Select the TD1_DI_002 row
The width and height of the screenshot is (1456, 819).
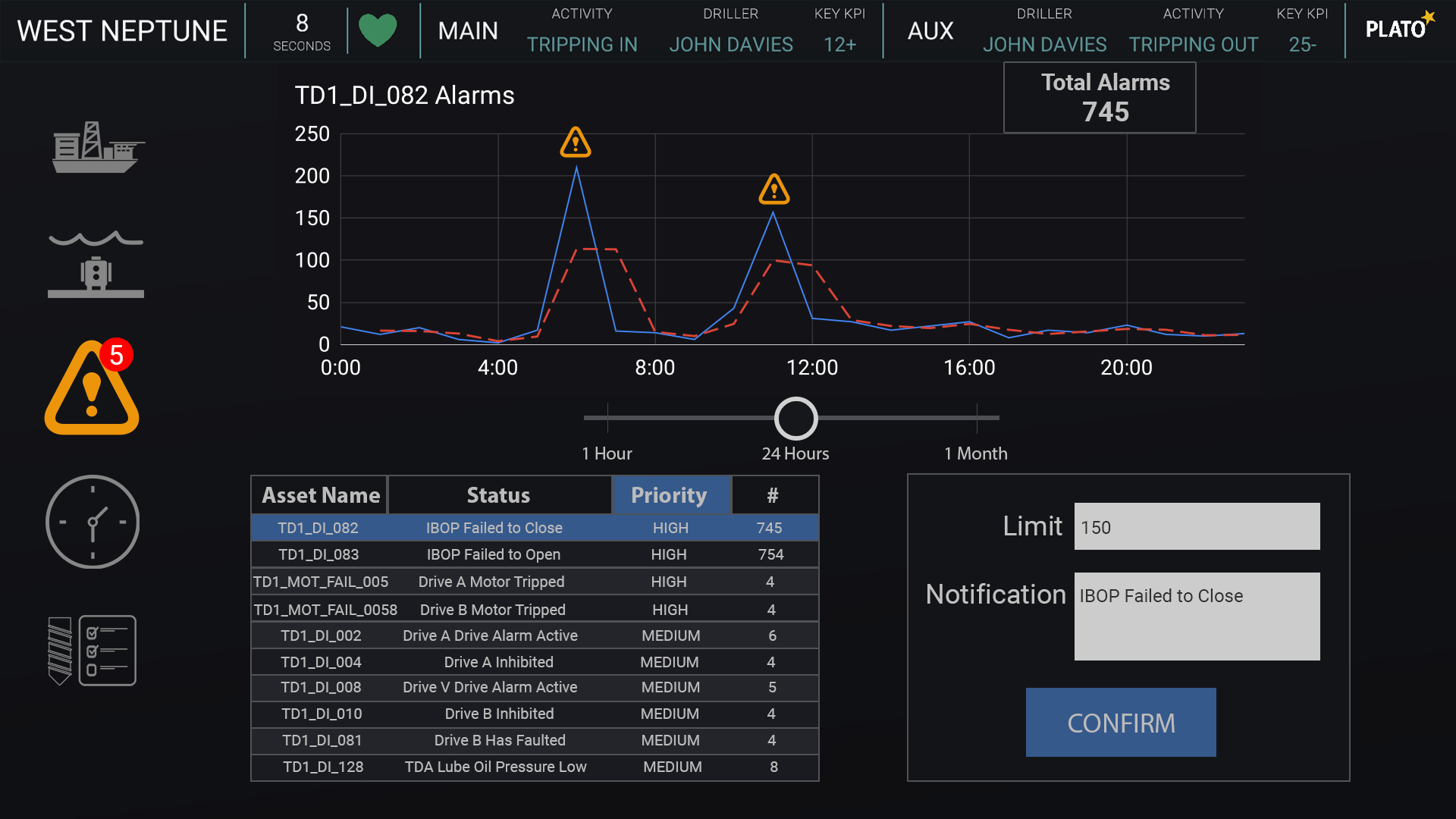coord(535,635)
